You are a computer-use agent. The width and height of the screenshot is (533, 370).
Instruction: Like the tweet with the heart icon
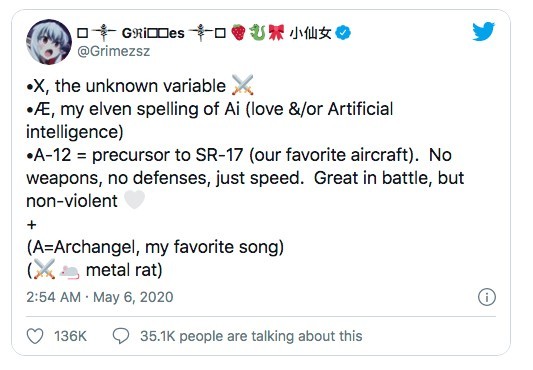click(x=35, y=336)
